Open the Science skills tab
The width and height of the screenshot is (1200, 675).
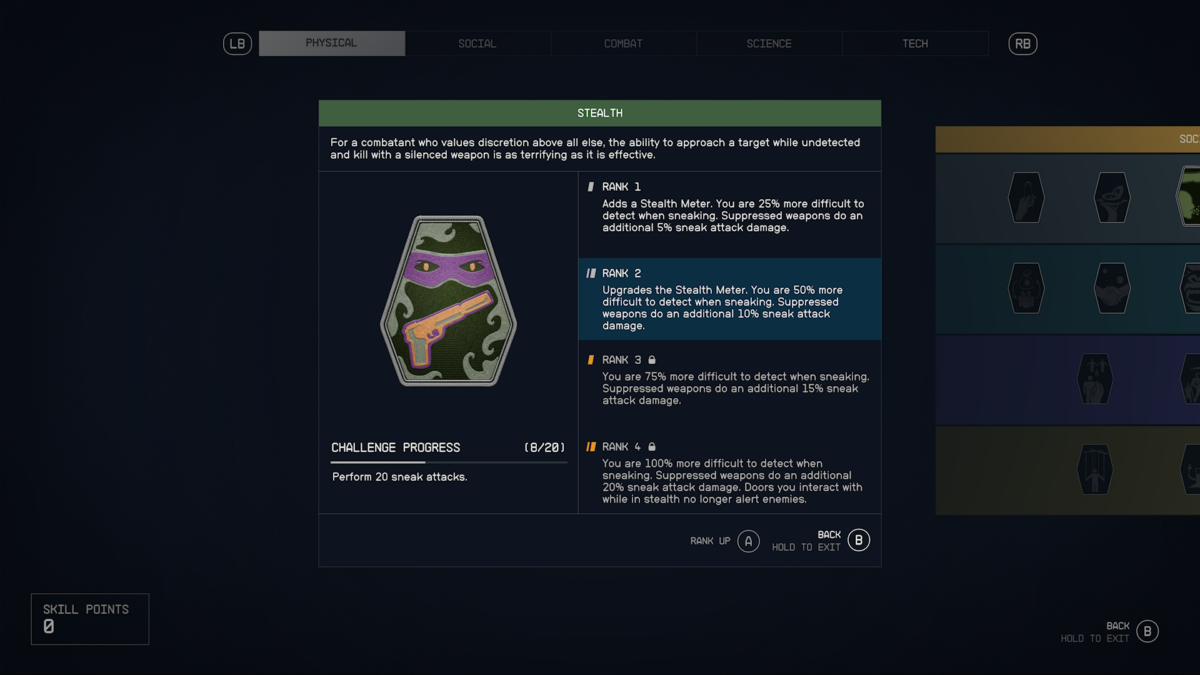click(769, 44)
